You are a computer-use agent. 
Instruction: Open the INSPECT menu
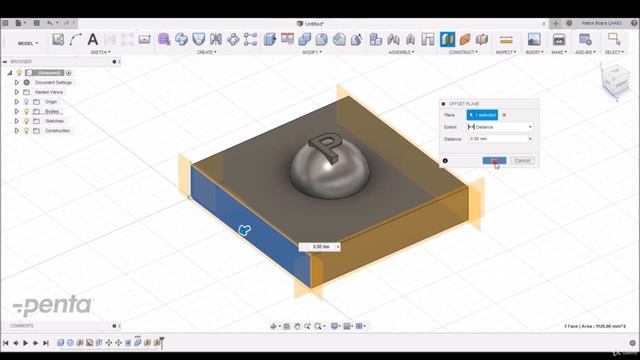click(x=506, y=52)
